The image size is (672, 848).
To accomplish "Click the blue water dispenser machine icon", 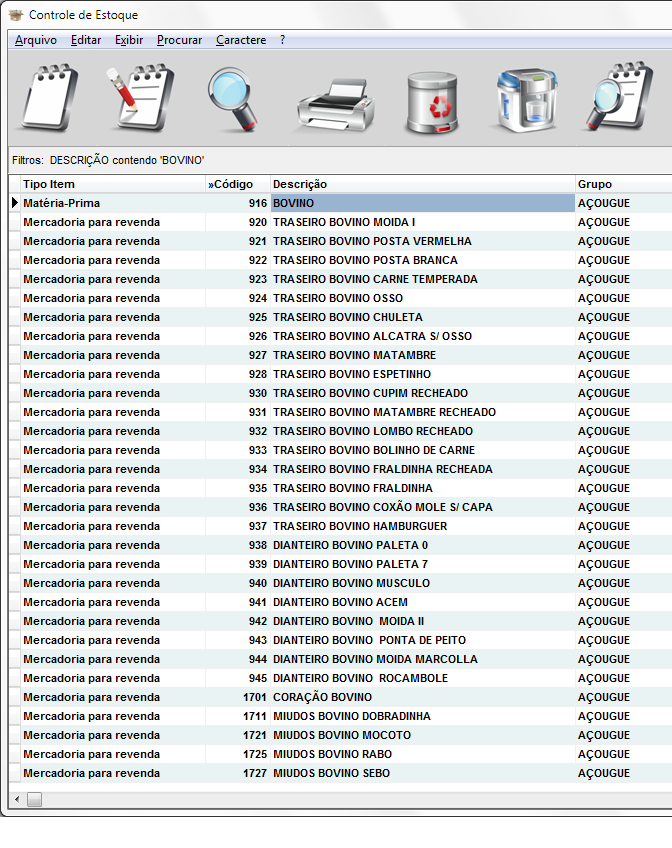I will click(526, 100).
